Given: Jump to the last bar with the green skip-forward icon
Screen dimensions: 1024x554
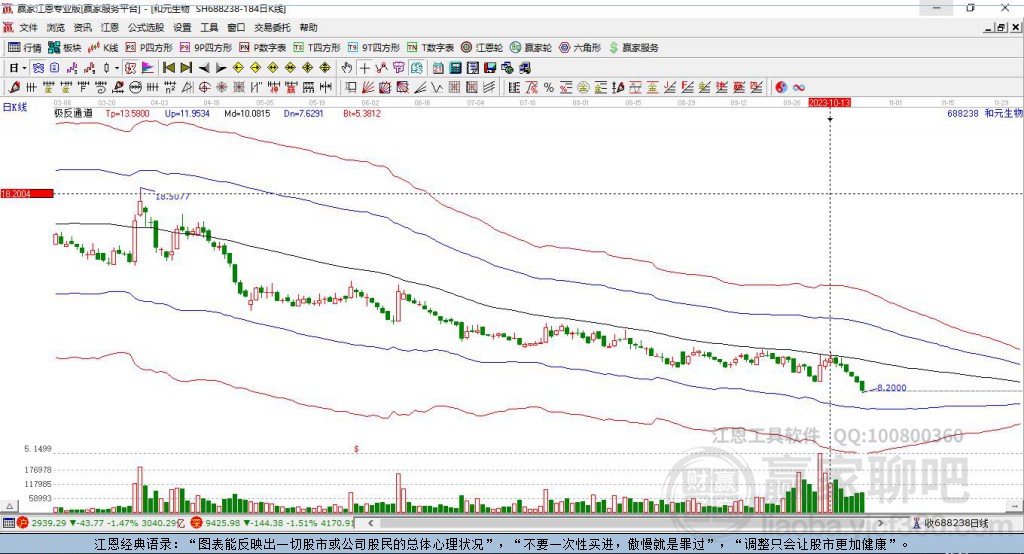Looking at the screenshot, I should [x=186, y=68].
